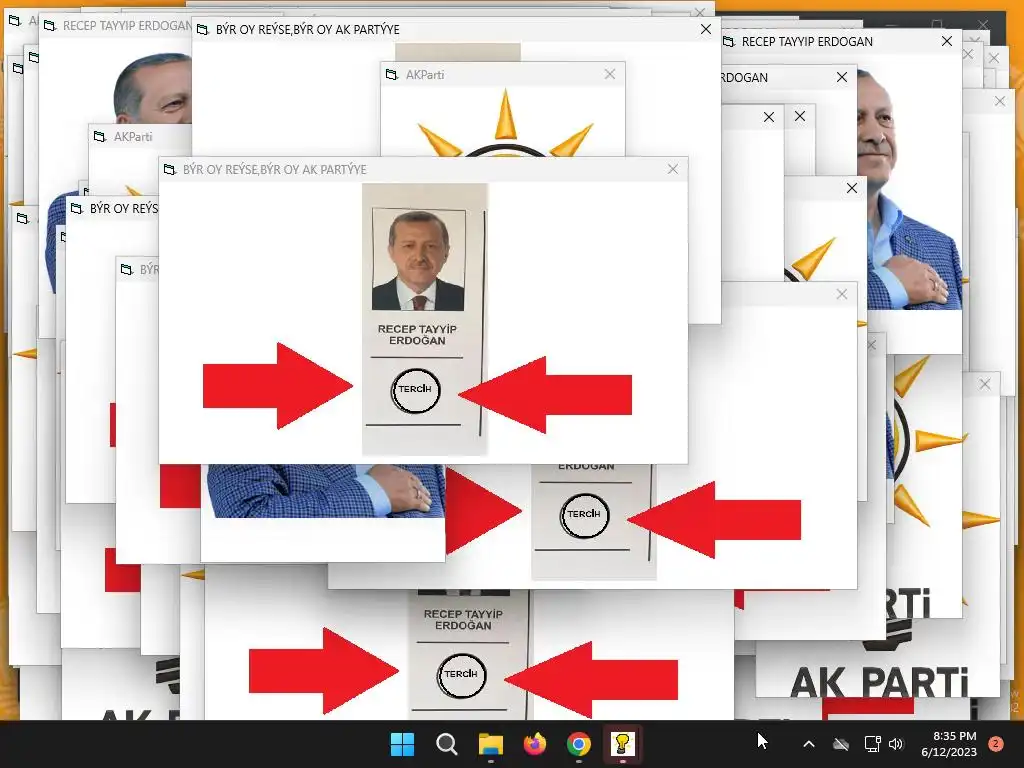This screenshot has width=1024, height=768.
Task: Click the yellow lightbulb app in taskbar
Action: (x=622, y=744)
